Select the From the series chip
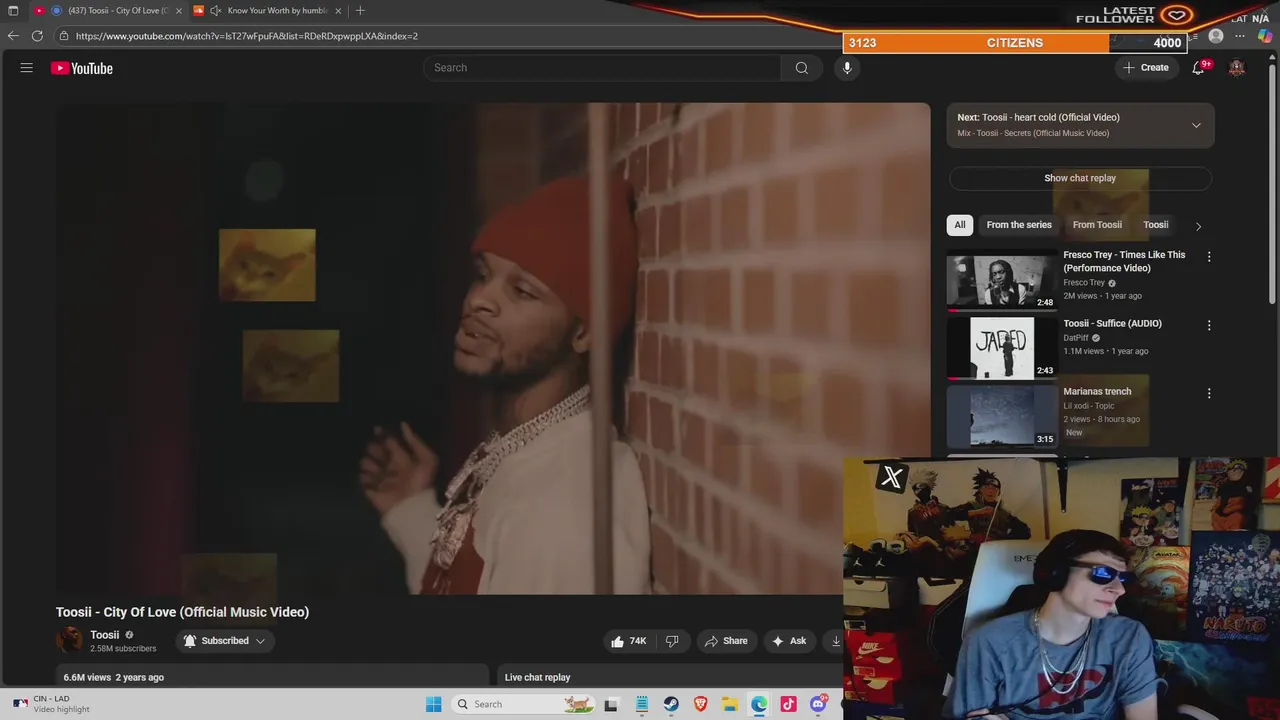1280x720 pixels. click(1019, 225)
